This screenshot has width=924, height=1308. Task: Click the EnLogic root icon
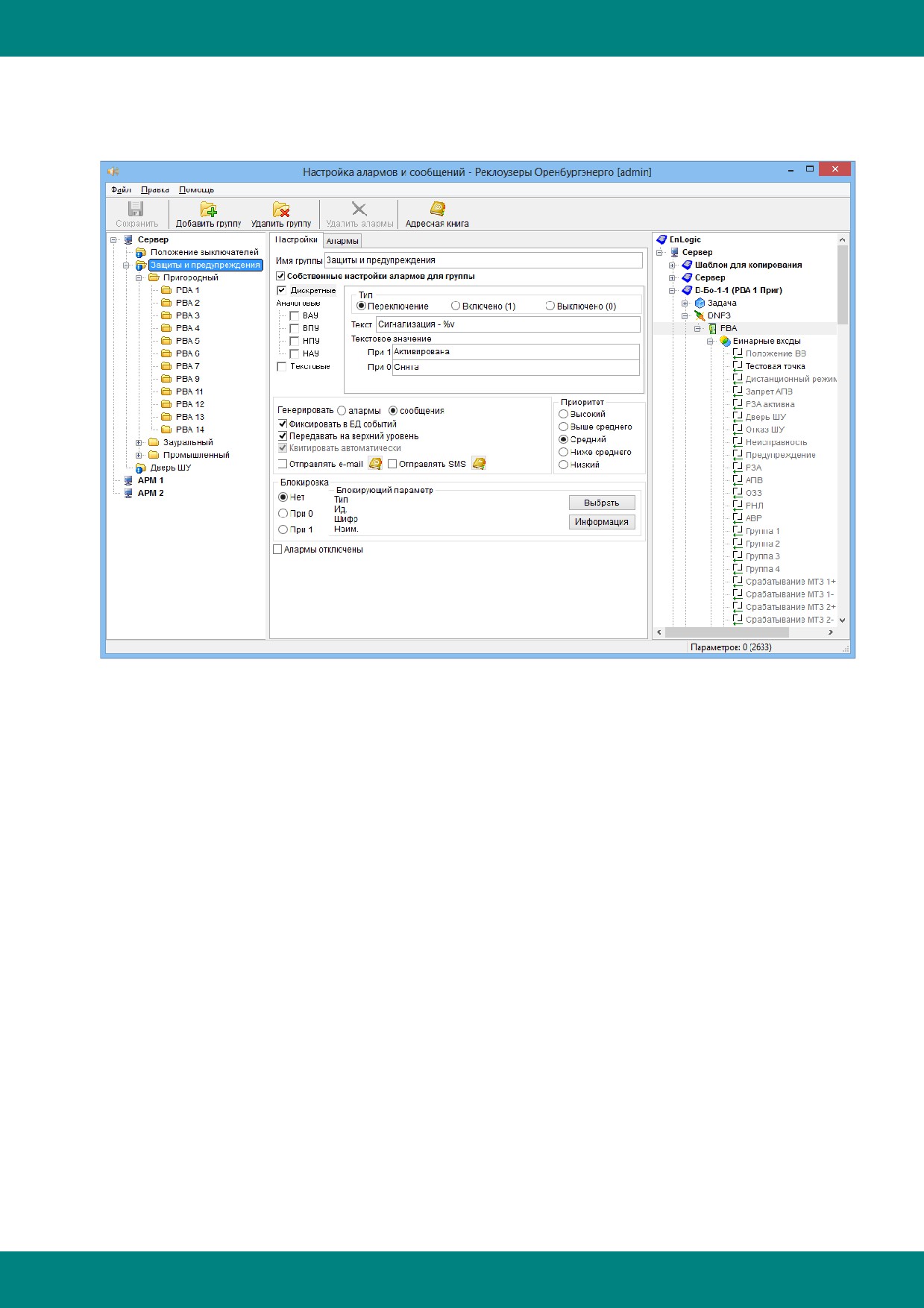[661, 239]
